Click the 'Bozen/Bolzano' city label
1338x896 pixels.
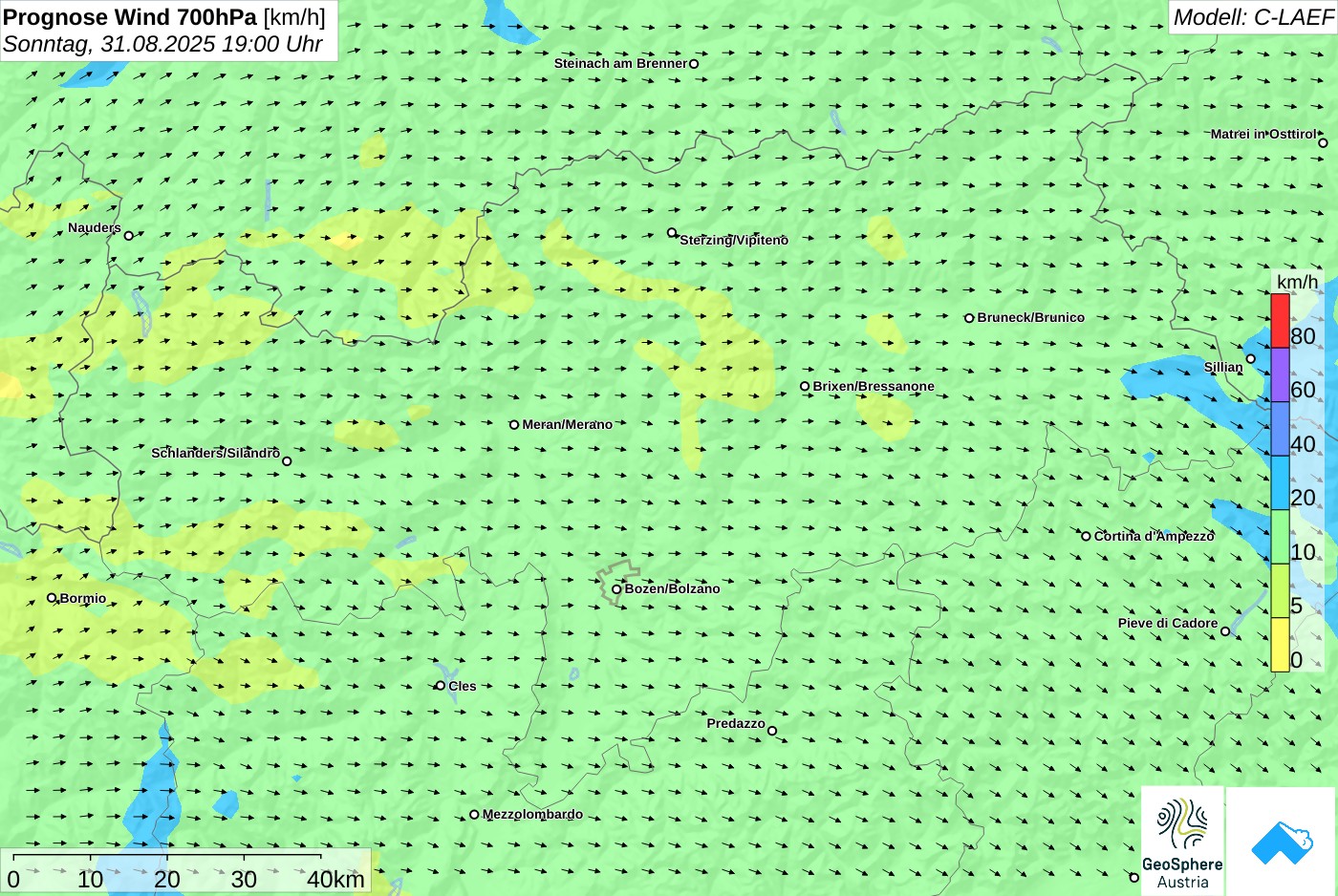[x=672, y=588]
